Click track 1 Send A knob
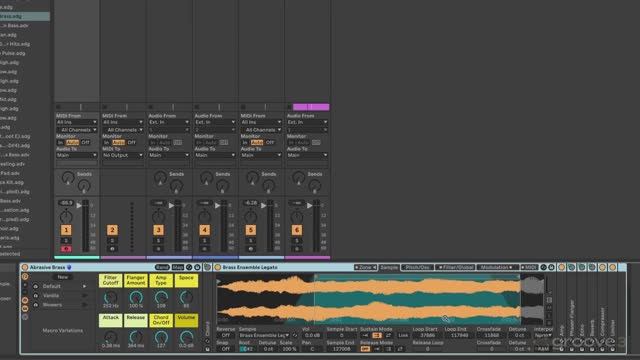640x360 pixels. click(x=68, y=178)
